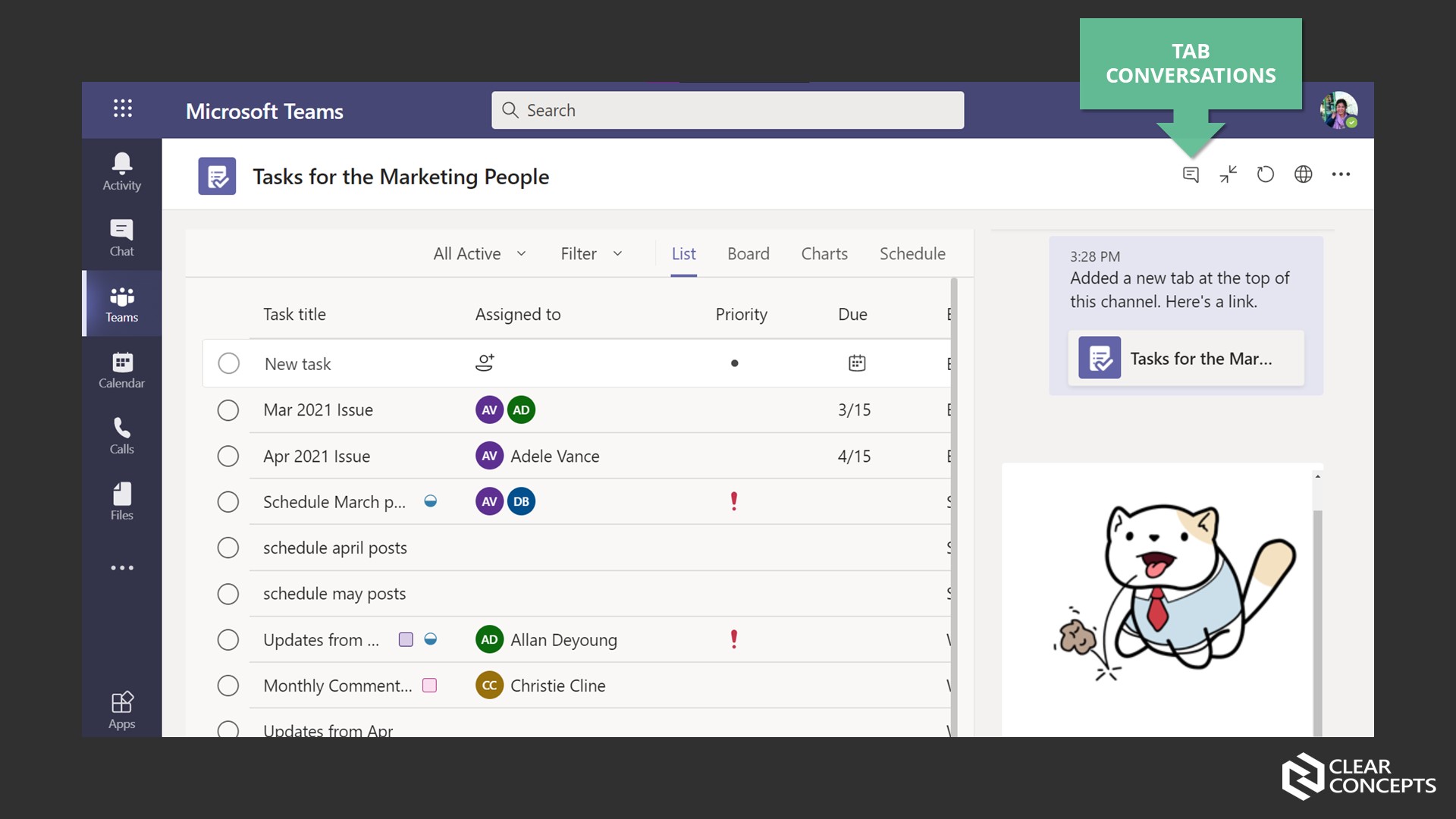
Task: Switch to the List view tab
Action: [683, 254]
